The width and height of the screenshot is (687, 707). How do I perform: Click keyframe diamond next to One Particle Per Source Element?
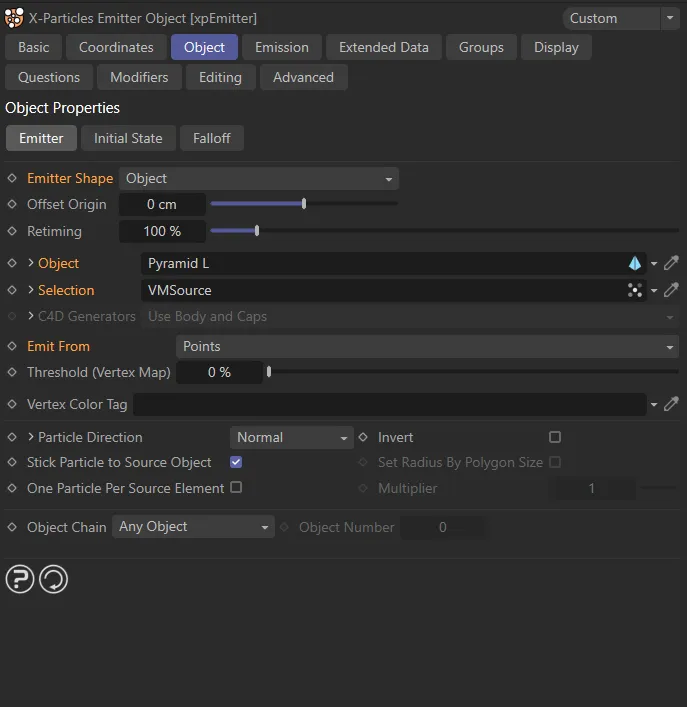pos(12,488)
